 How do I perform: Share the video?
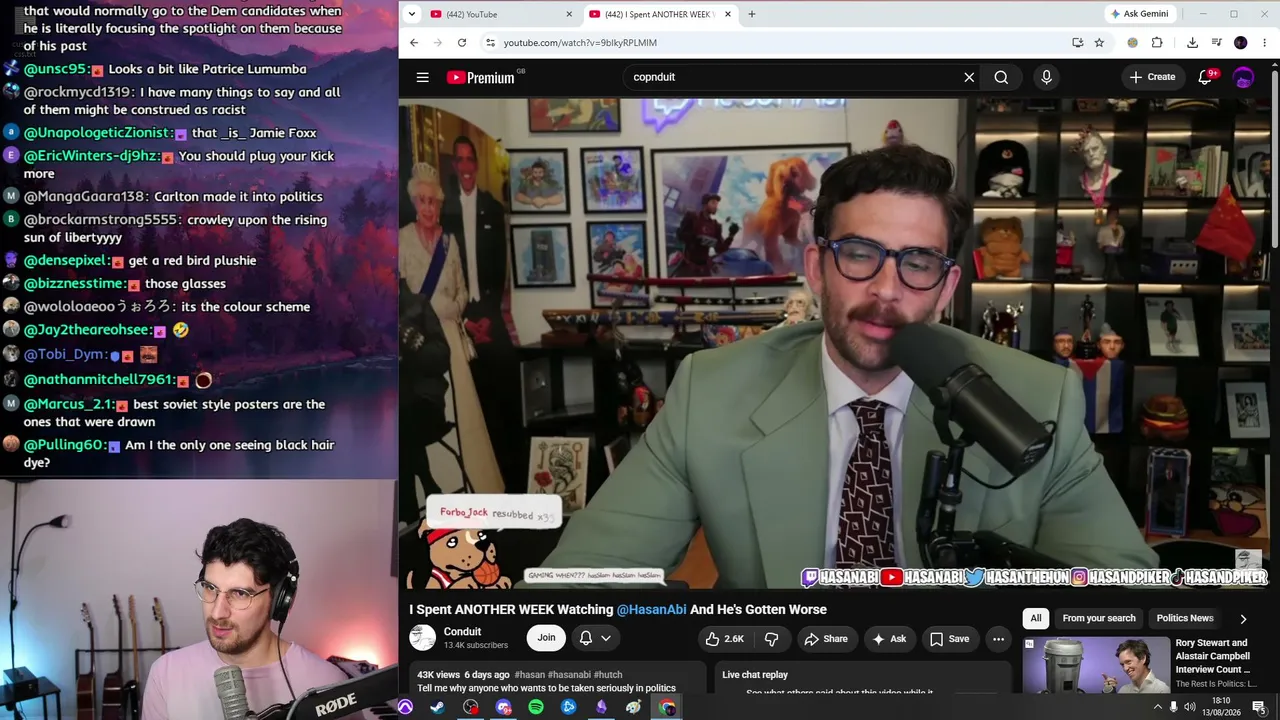[826, 638]
